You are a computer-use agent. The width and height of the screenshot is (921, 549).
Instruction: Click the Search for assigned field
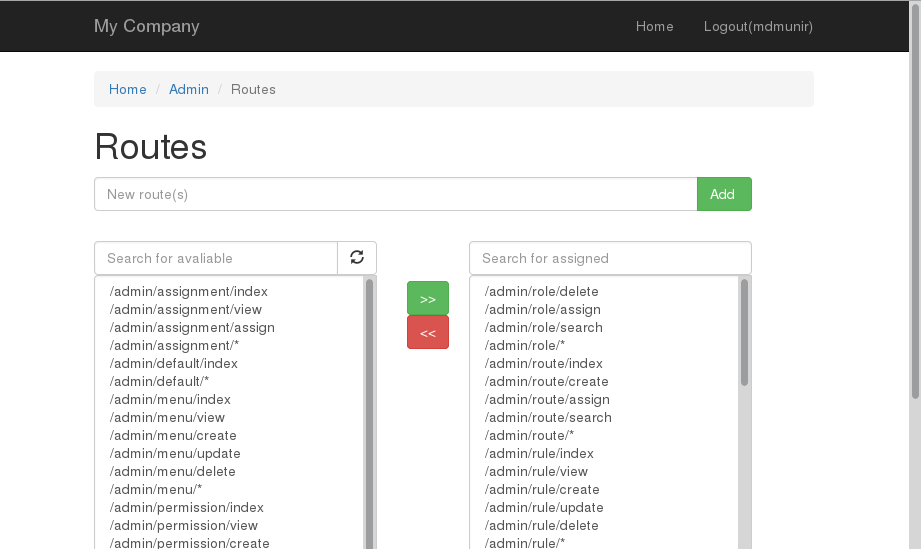coord(610,258)
